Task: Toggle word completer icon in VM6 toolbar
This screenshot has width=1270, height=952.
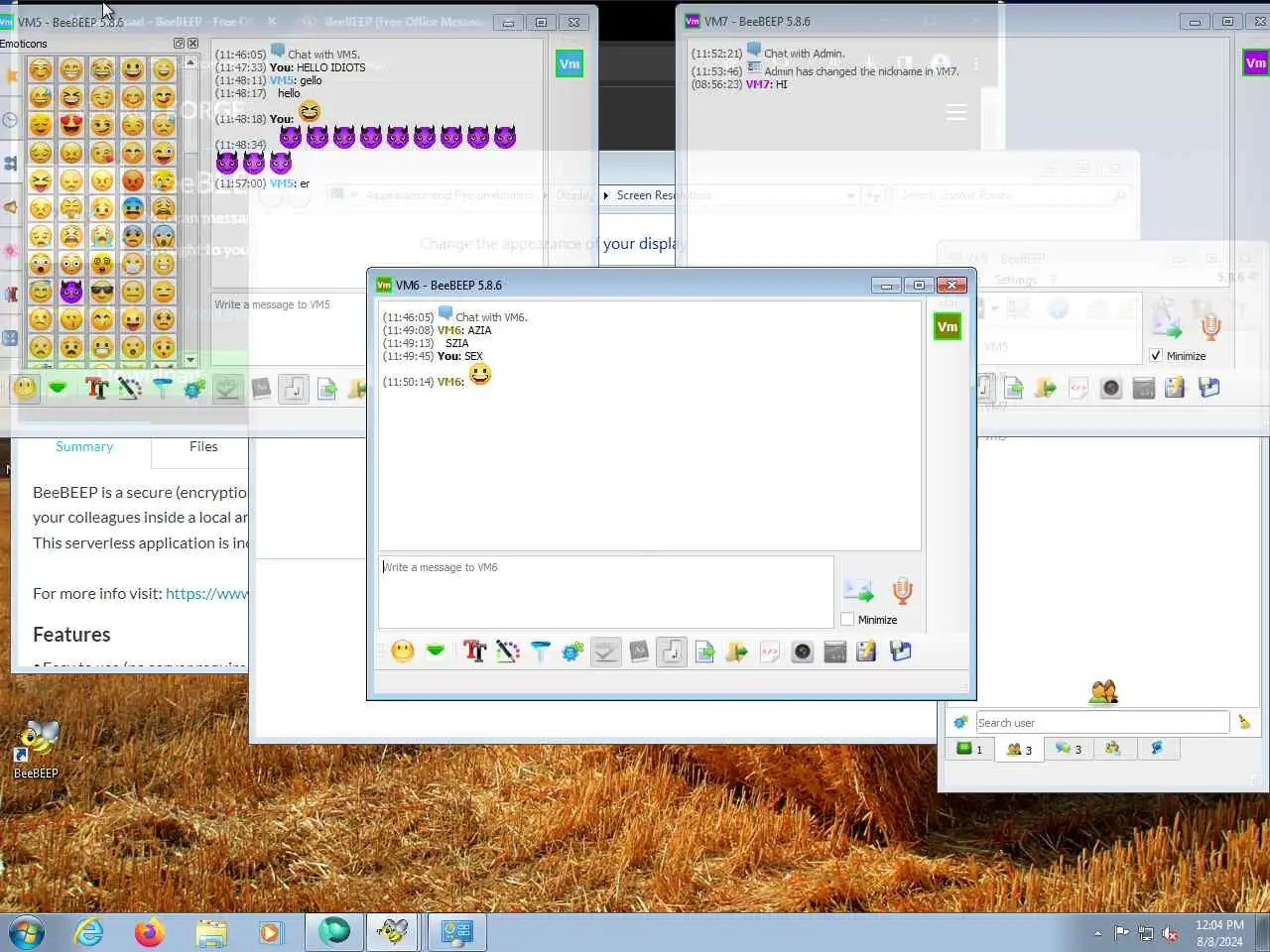Action: (639, 652)
